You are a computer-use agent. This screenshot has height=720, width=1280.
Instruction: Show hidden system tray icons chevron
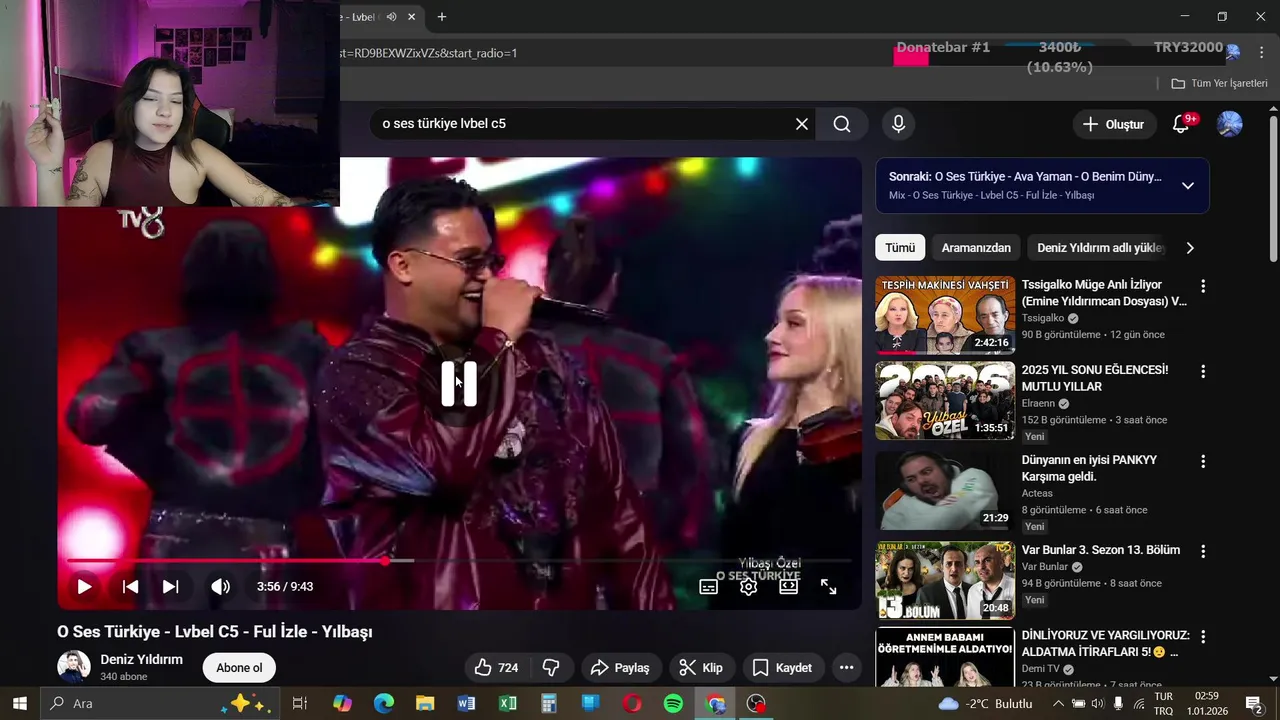coord(1058,703)
